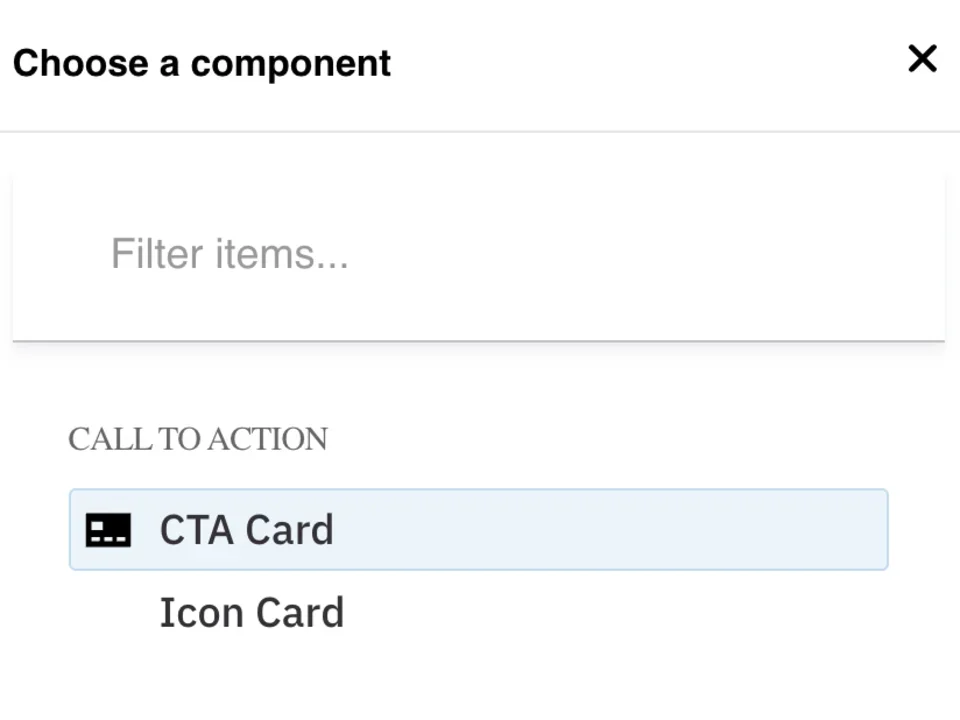Image resolution: width=960 pixels, height=720 pixels.
Task: Close the Choose a component dialog
Action: click(921, 59)
